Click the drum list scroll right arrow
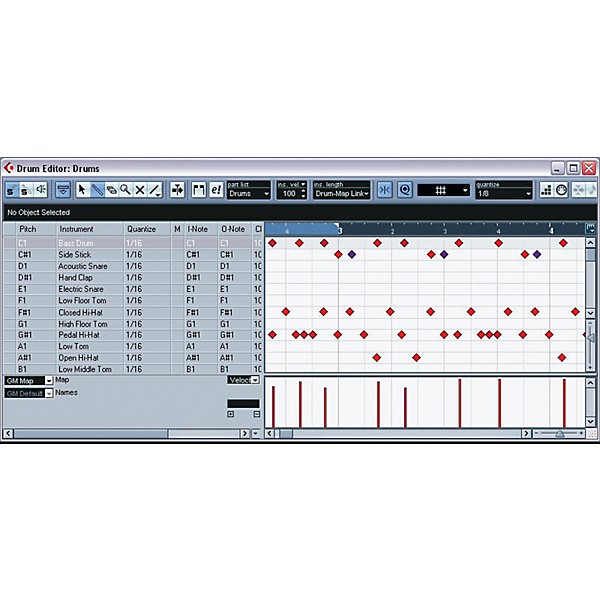Viewport: 600px width, 600px height. pyautogui.click(x=245, y=434)
